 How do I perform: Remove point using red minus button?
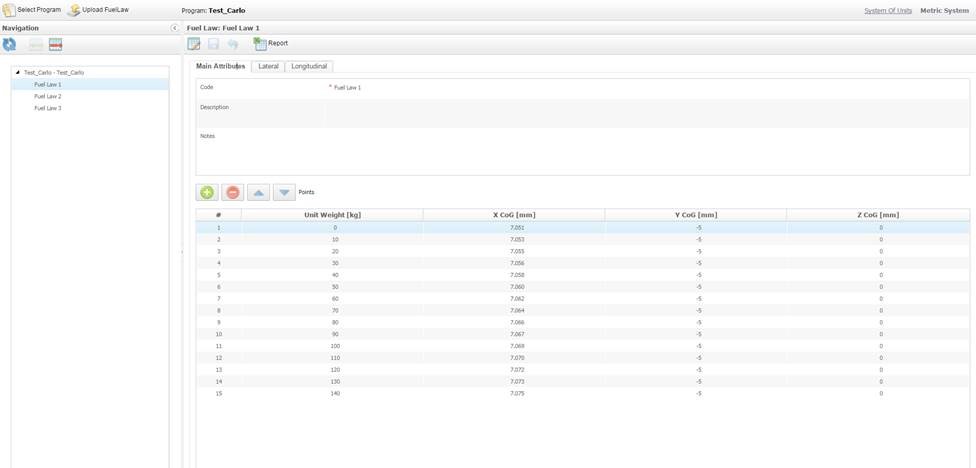click(233, 192)
